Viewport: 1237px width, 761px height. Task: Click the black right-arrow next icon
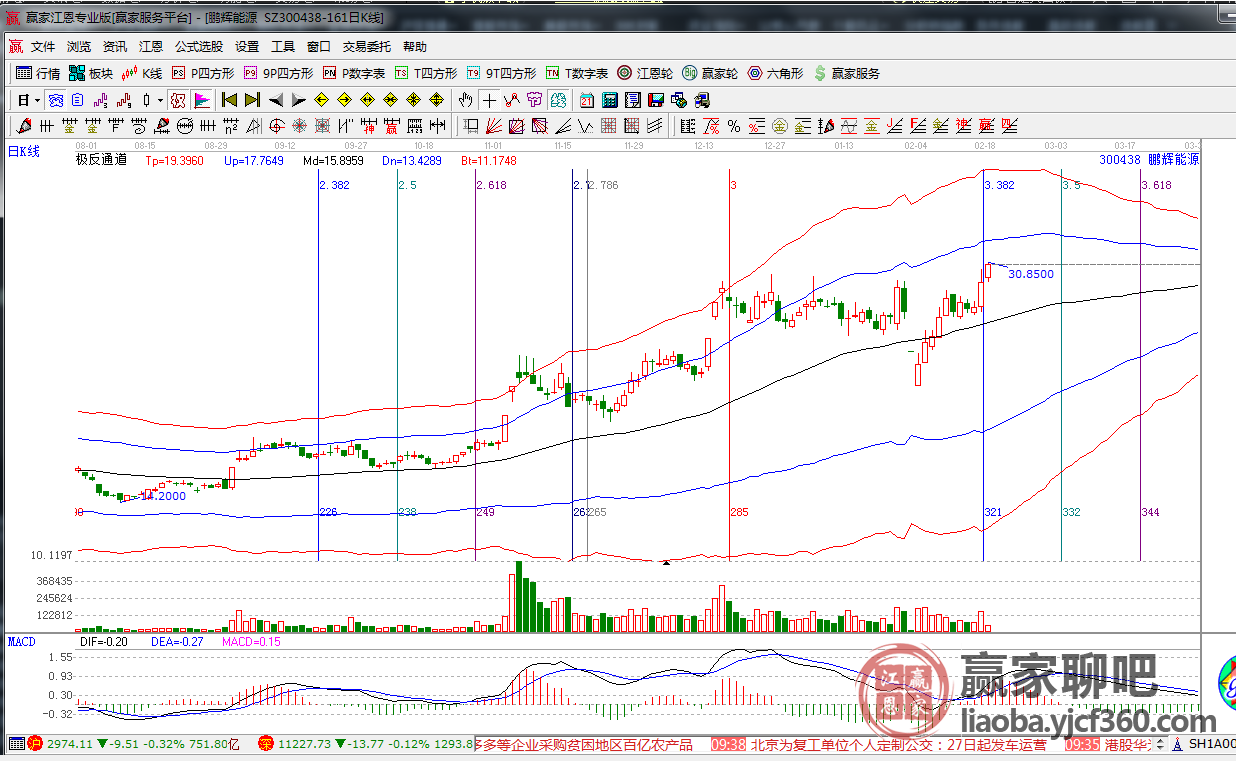(x=298, y=101)
